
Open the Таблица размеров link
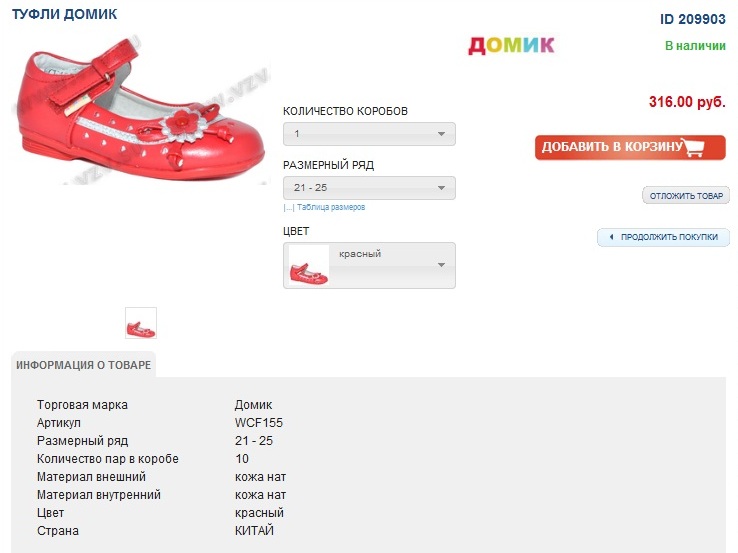tap(331, 208)
